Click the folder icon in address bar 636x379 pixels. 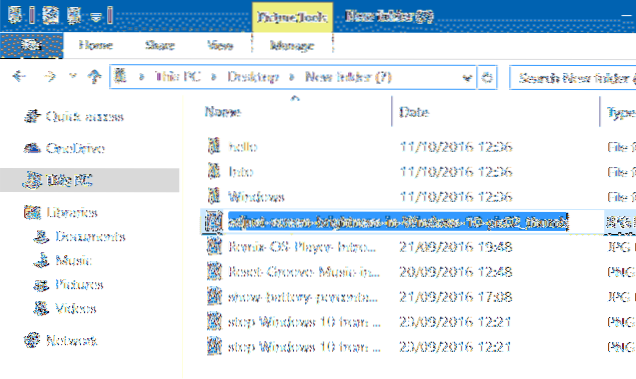point(120,76)
